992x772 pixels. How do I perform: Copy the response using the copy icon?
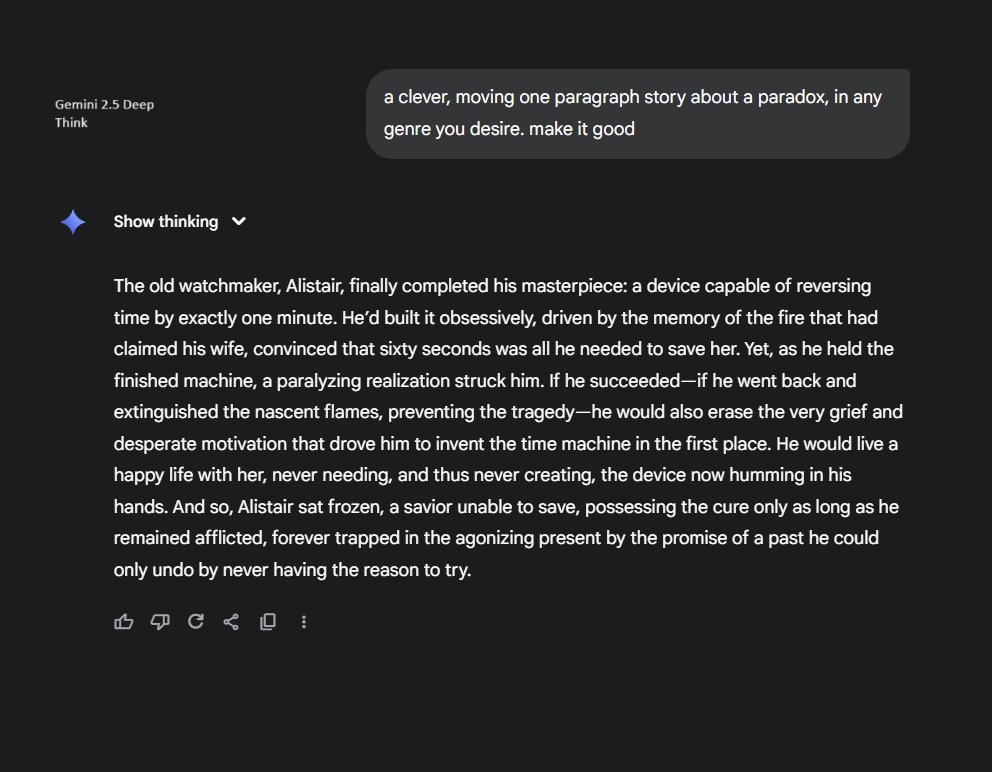tap(267, 622)
